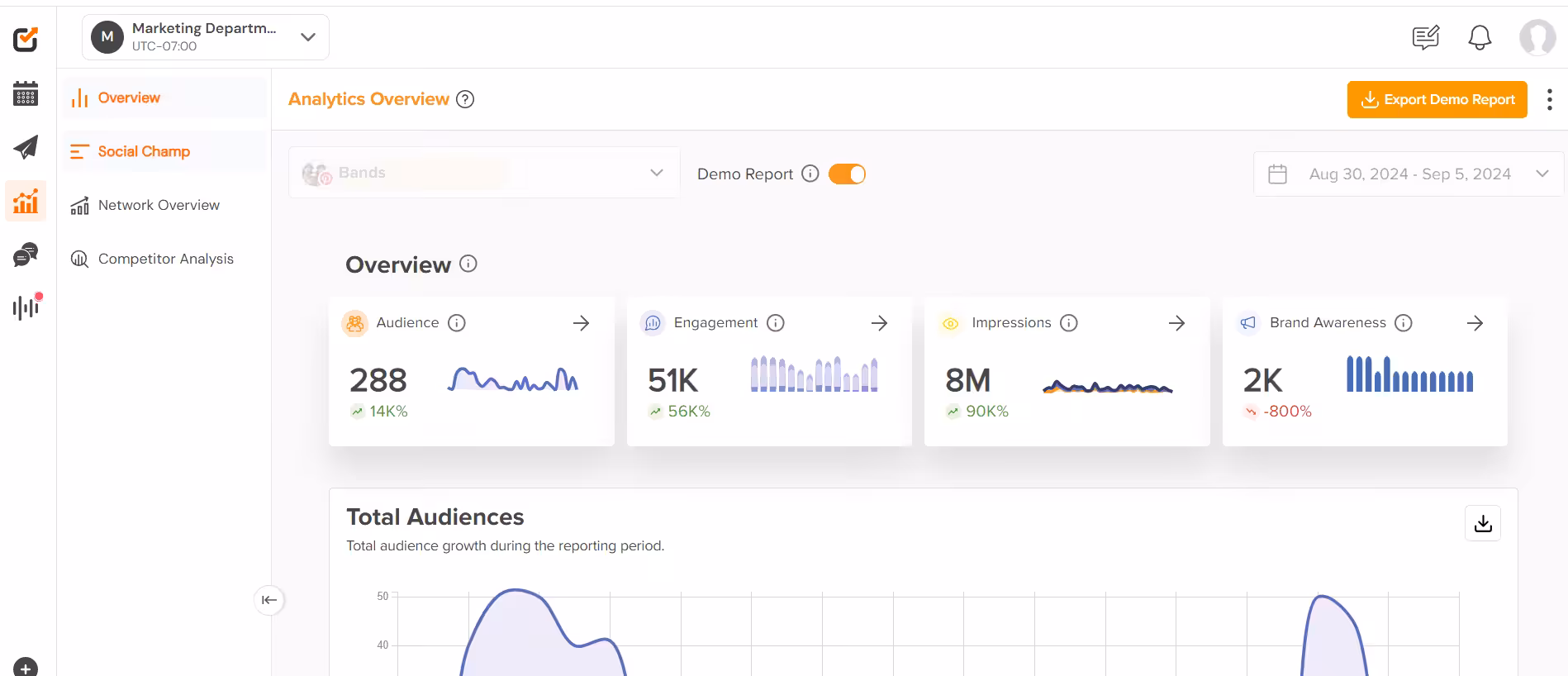
Task: Open Audience details arrow
Action: coord(582,323)
